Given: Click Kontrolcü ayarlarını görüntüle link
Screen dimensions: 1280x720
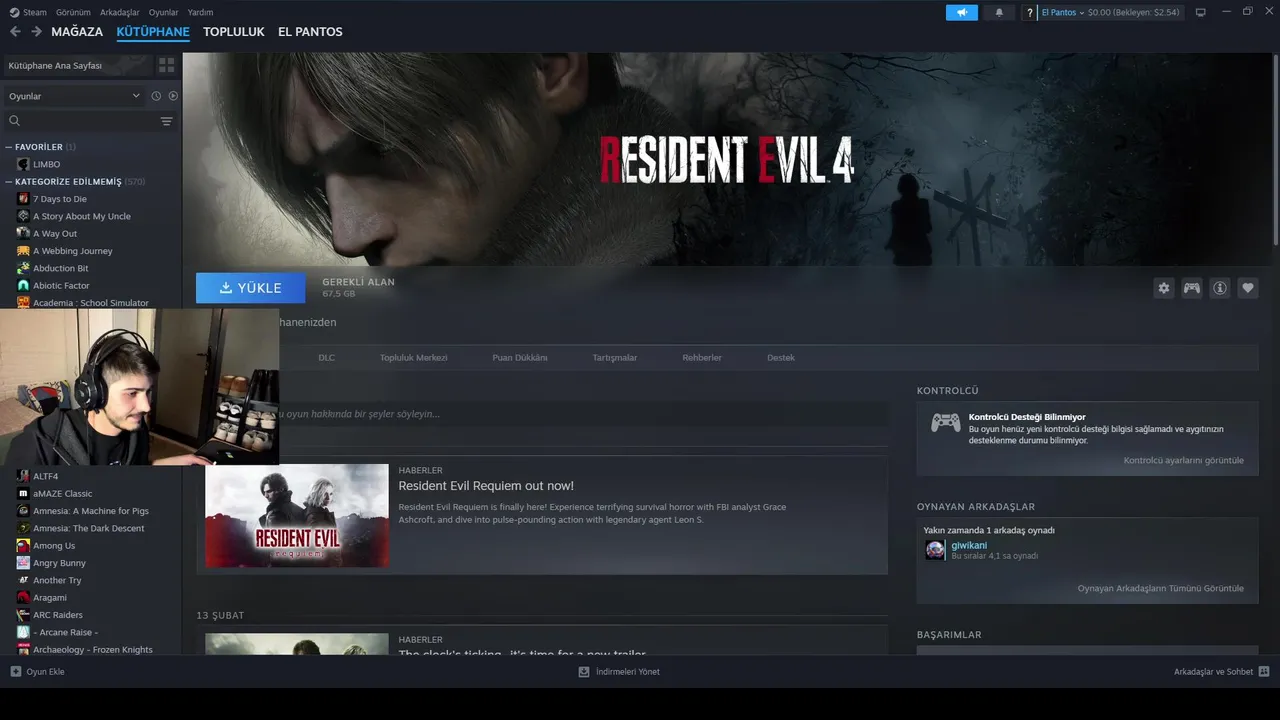Looking at the screenshot, I should tap(1184, 461).
